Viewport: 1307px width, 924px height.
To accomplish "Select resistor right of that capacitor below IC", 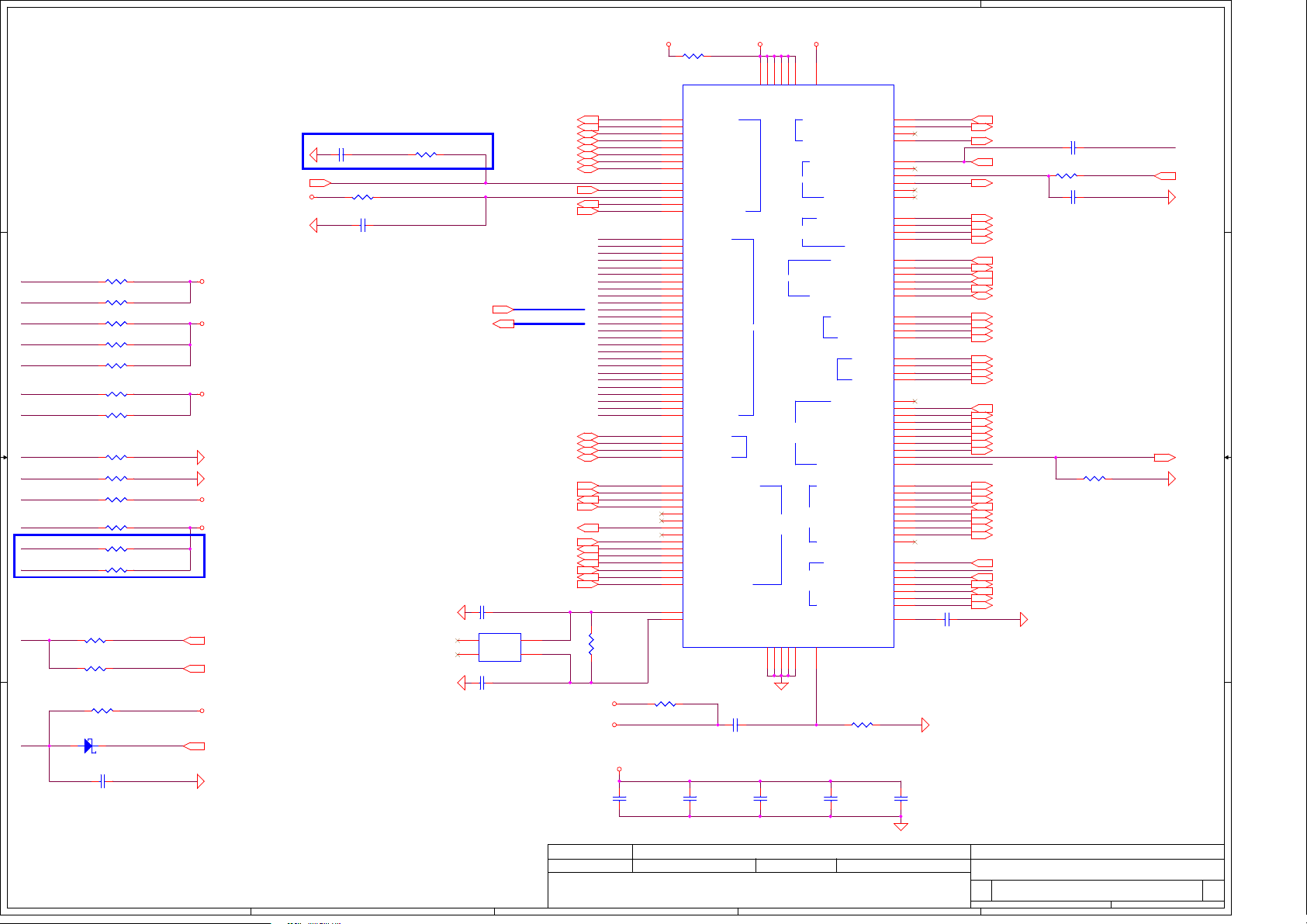I will (x=863, y=725).
